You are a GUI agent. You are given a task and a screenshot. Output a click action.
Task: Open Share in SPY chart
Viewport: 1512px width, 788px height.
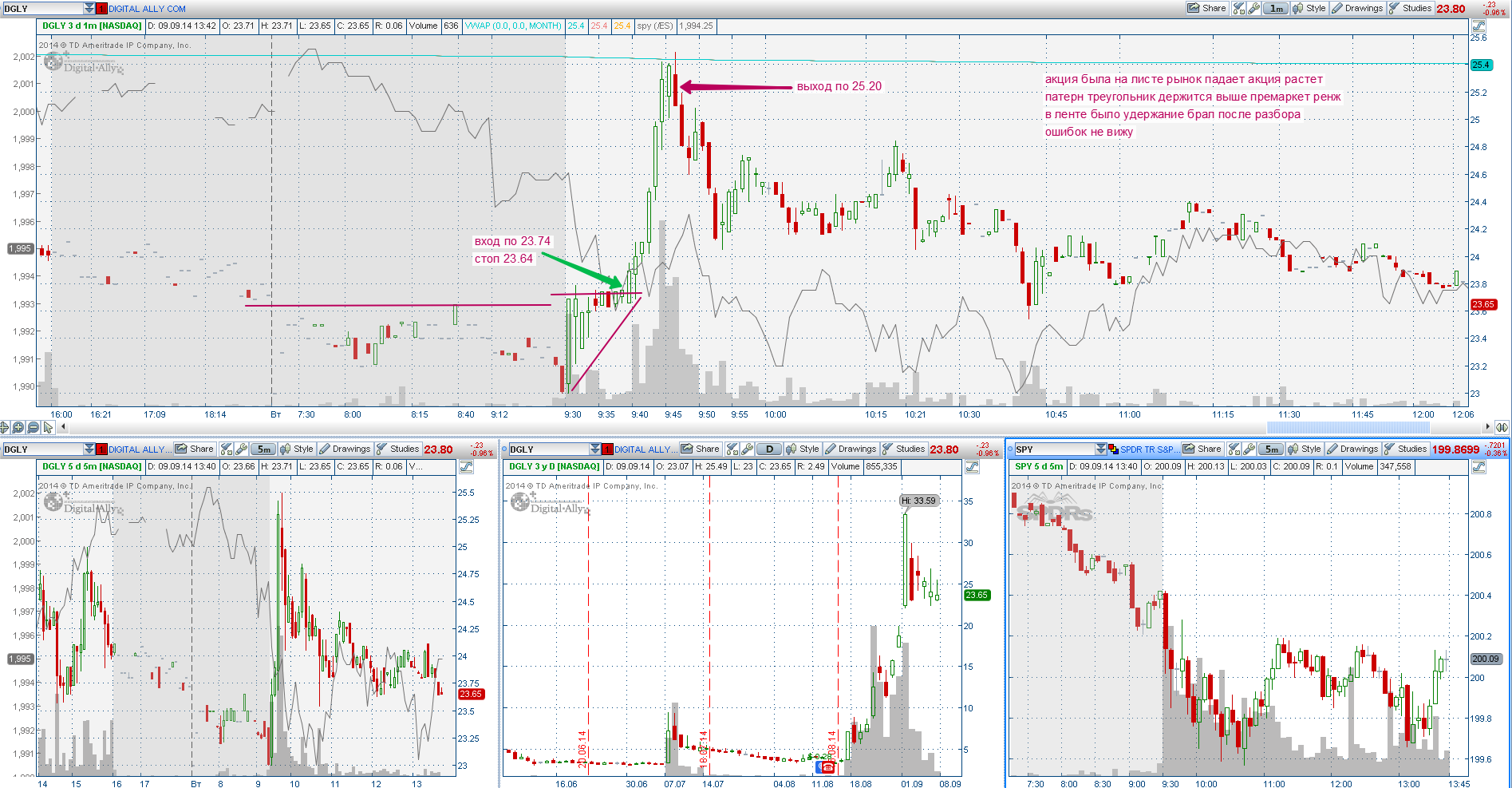coord(1202,449)
